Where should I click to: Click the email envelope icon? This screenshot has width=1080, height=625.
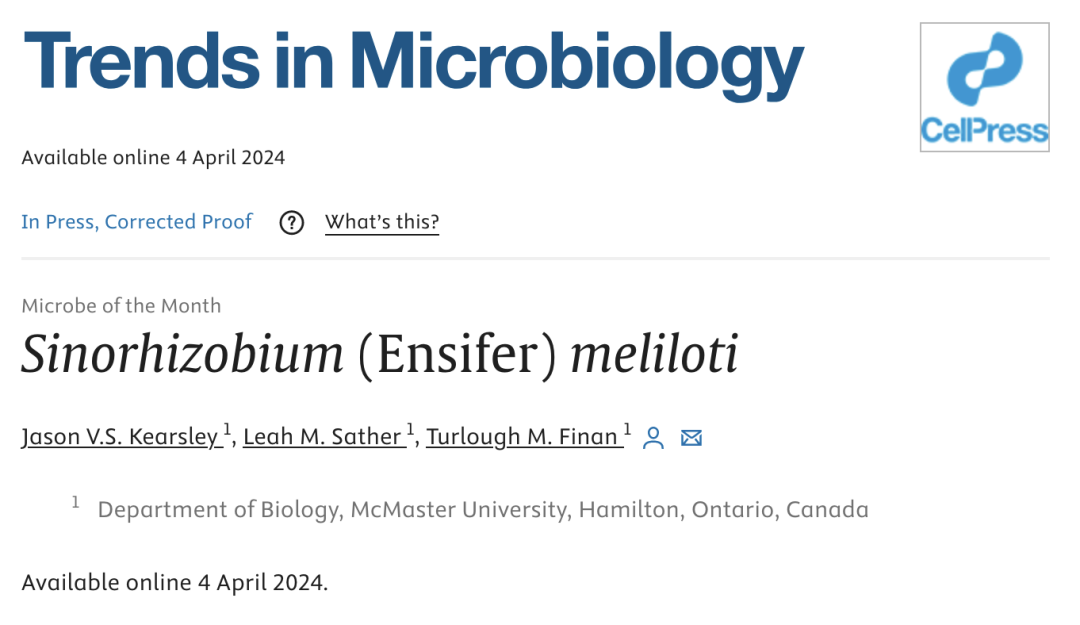692,438
